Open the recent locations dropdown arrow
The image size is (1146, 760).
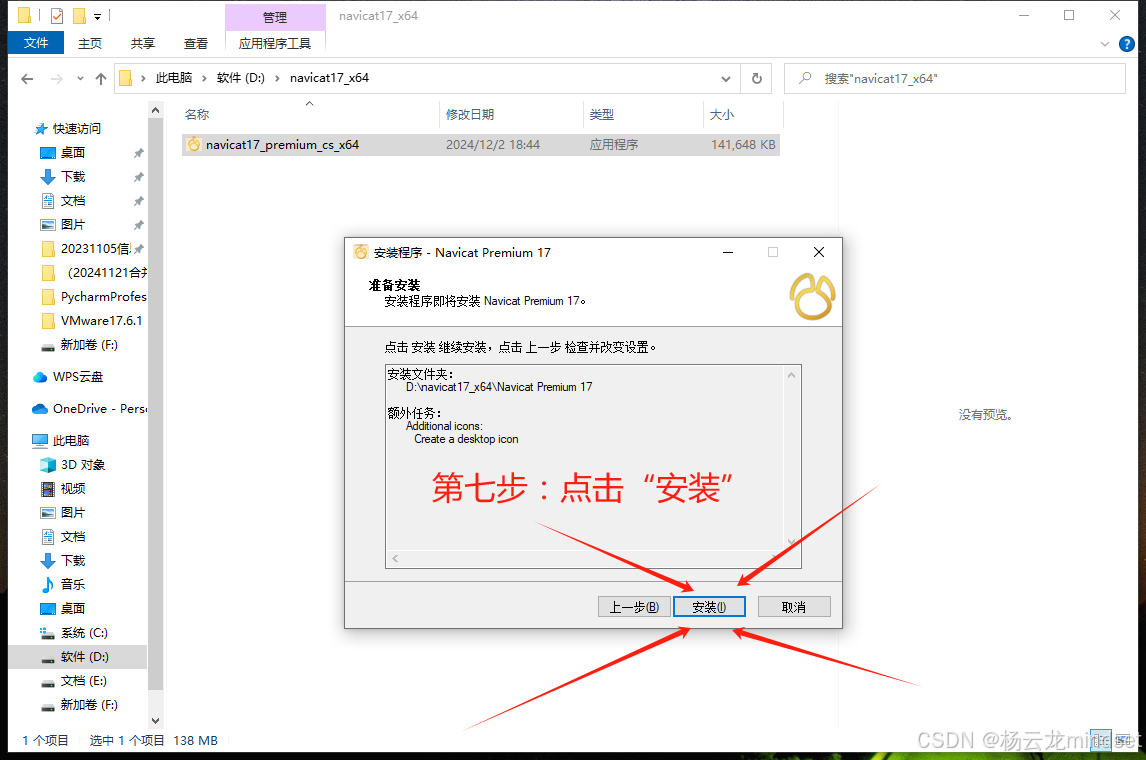click(x=80, y=78)
